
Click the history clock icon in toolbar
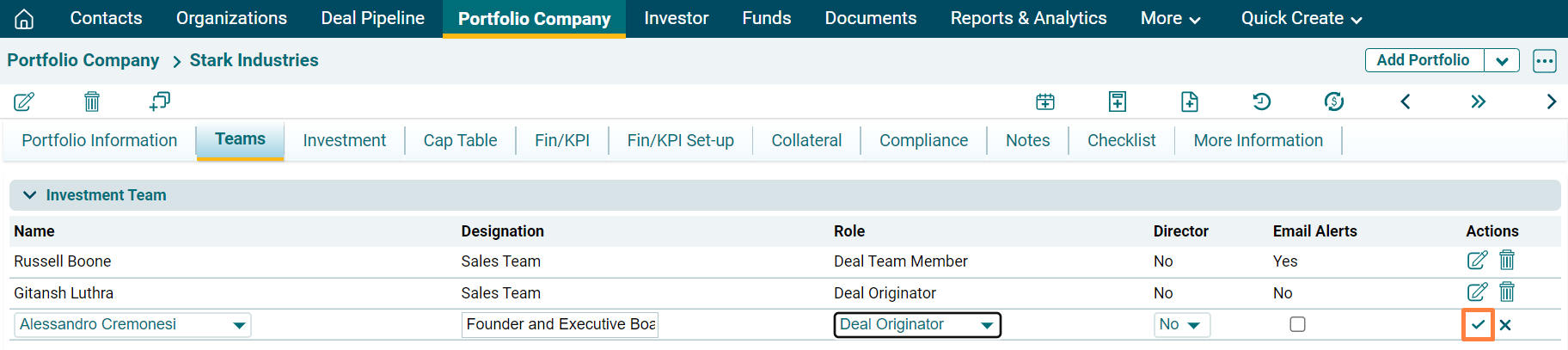tap(1261, 101)
